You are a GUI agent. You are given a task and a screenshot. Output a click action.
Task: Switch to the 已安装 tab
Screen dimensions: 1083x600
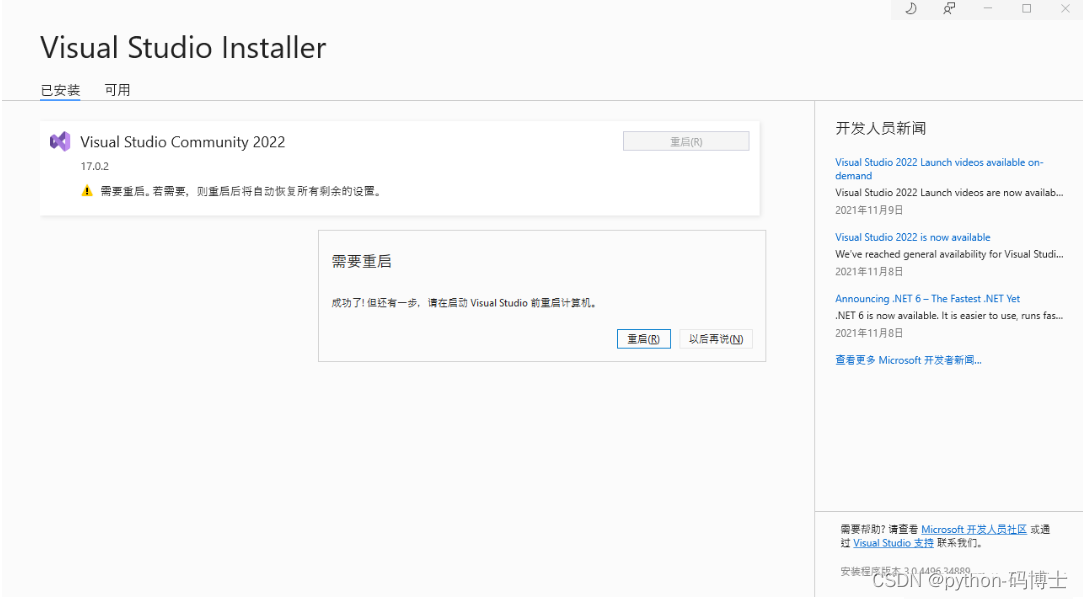[x=60, y=90]
